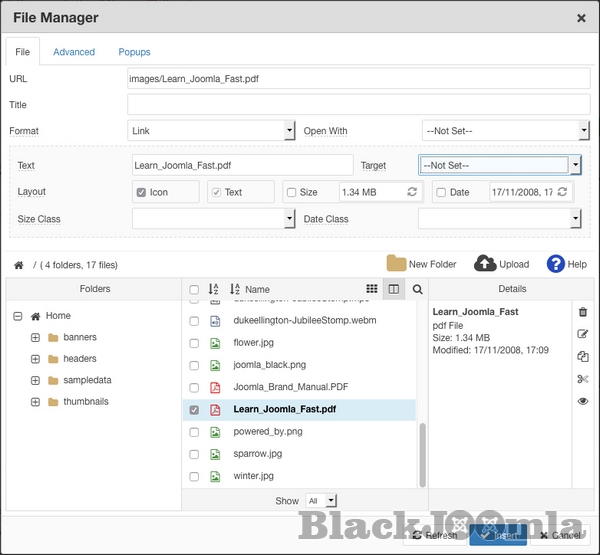Click the rename edit icon in Details
The height and width of the screenshot is (555, 600).
(x=583, y=334)
